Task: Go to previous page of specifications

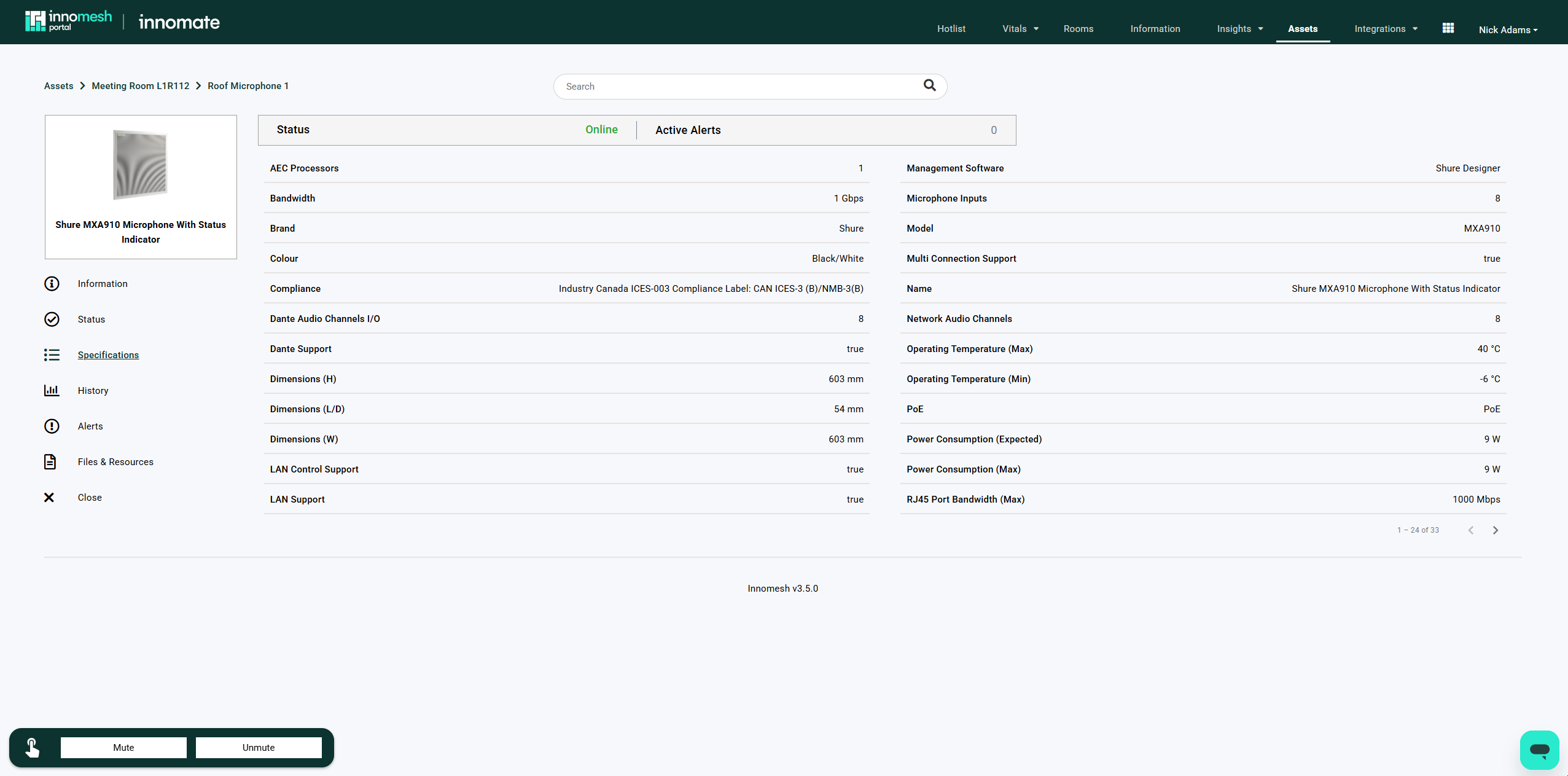Action: coord(1471,530)
